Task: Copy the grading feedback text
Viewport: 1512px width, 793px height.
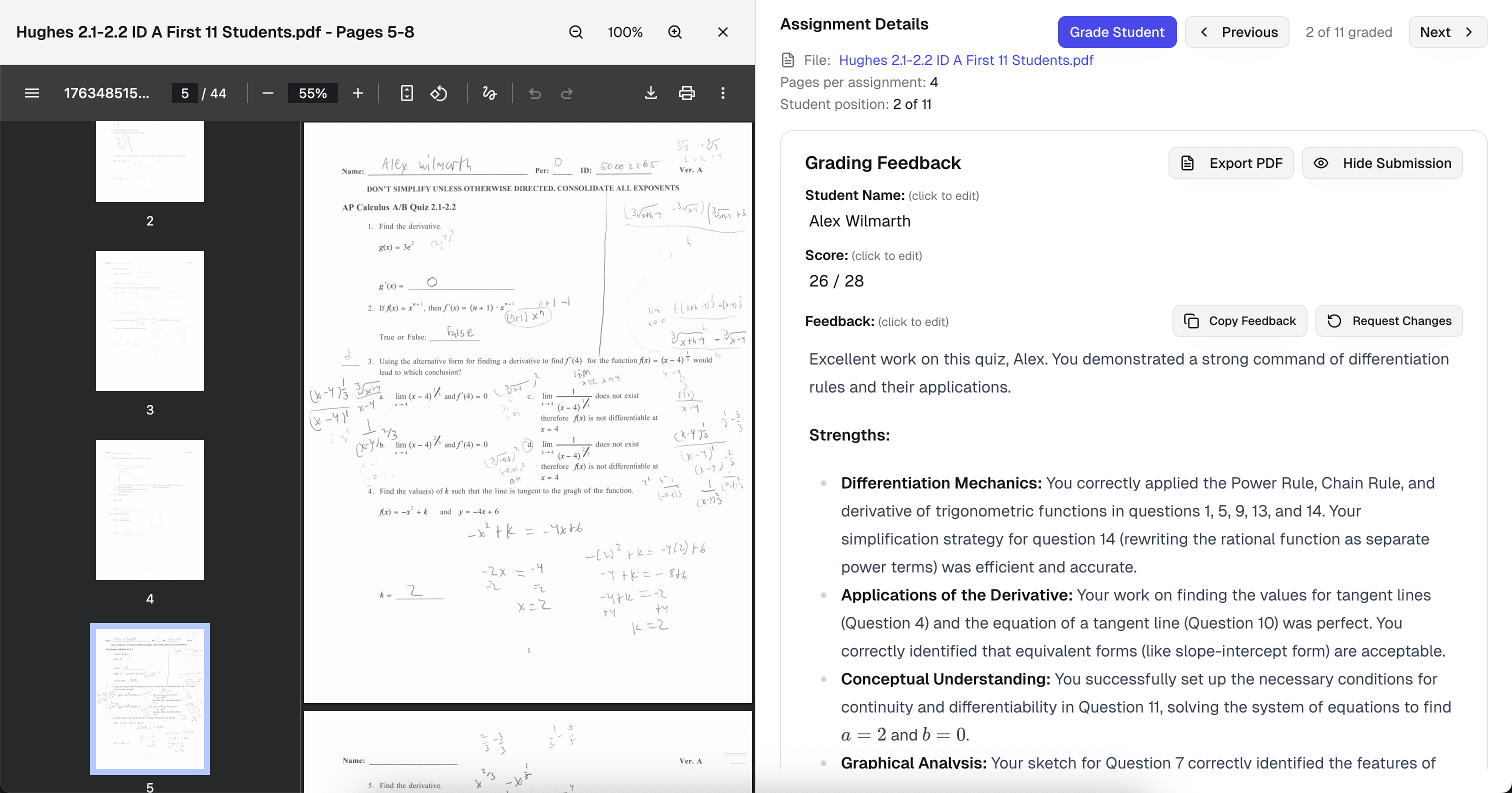Action: point(1239,321)
